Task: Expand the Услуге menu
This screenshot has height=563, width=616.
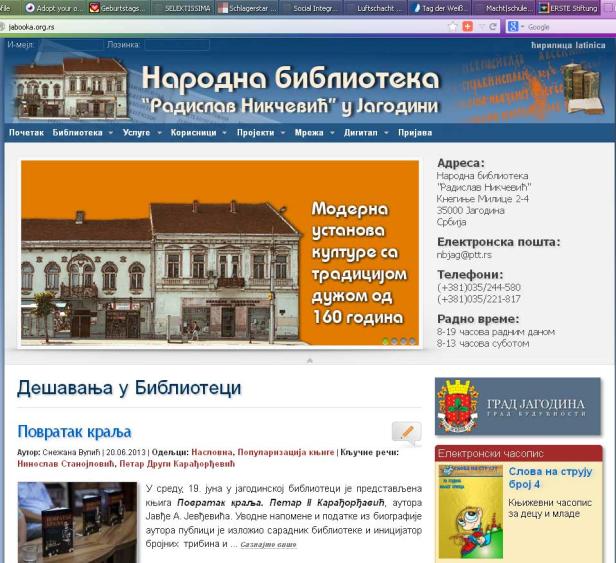Action: coord(142,133)
